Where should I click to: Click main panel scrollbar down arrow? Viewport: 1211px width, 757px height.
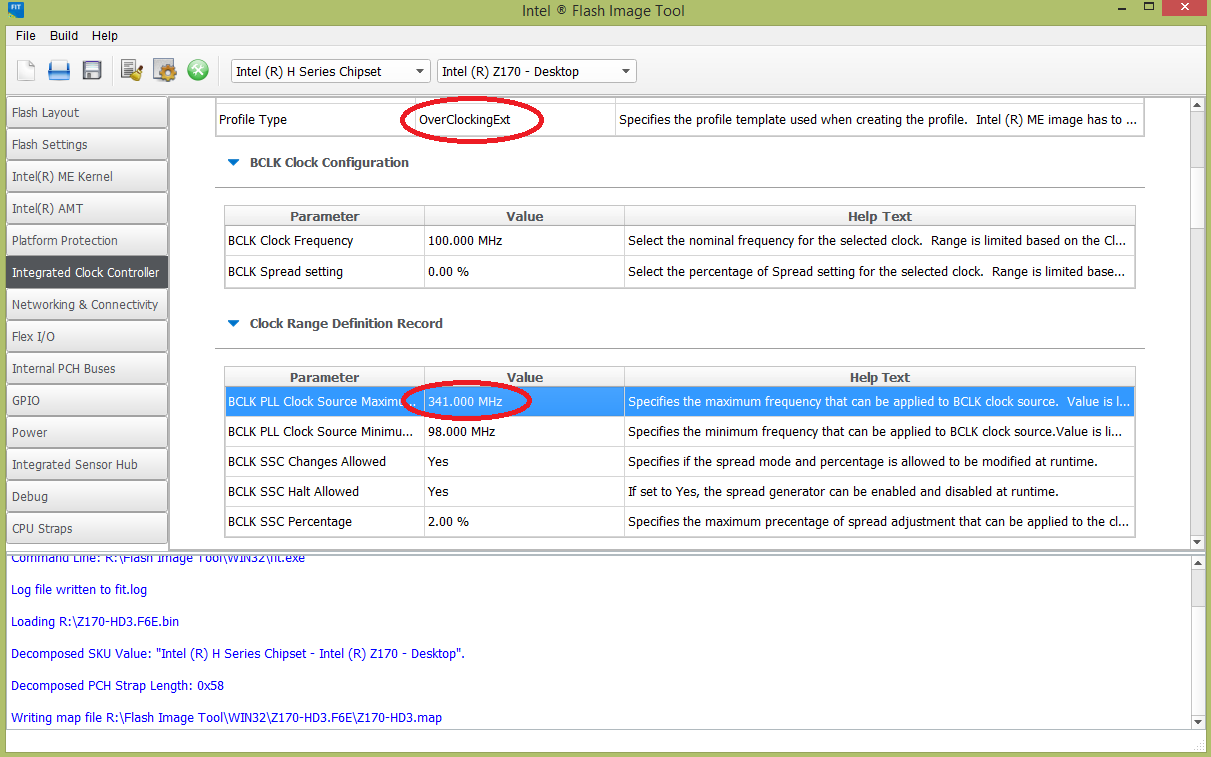pyautogui.click(x=1197, y=541)
